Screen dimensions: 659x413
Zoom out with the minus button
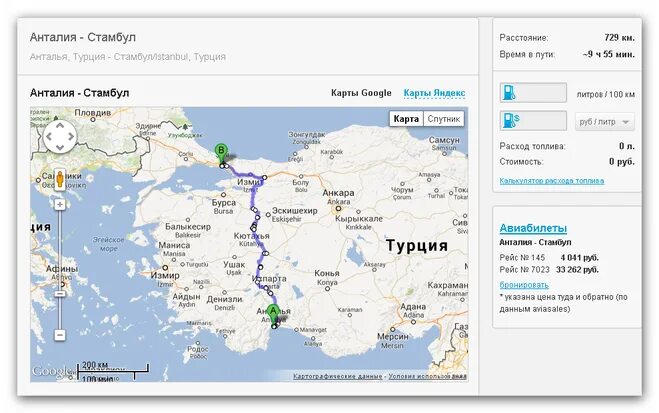click(x=60, y=335)
